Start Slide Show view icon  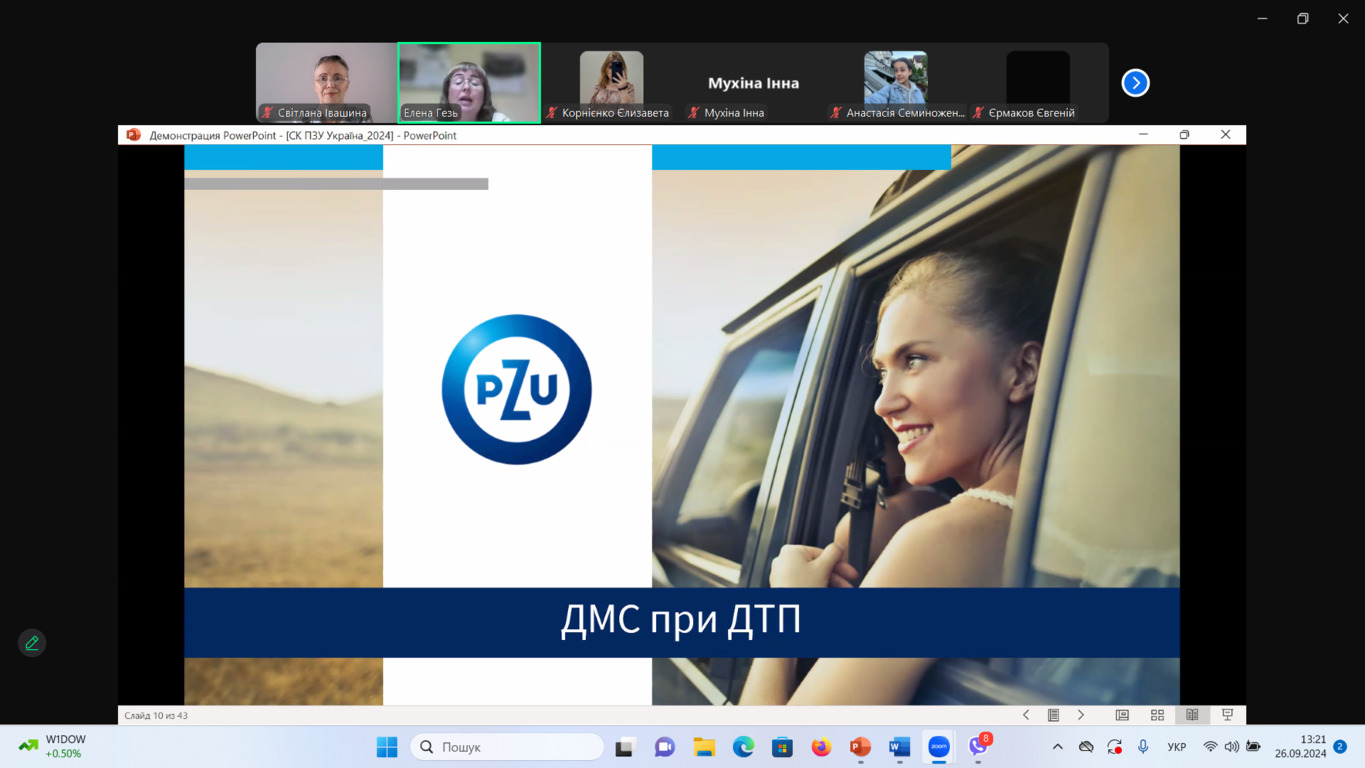pos(1227,715)
